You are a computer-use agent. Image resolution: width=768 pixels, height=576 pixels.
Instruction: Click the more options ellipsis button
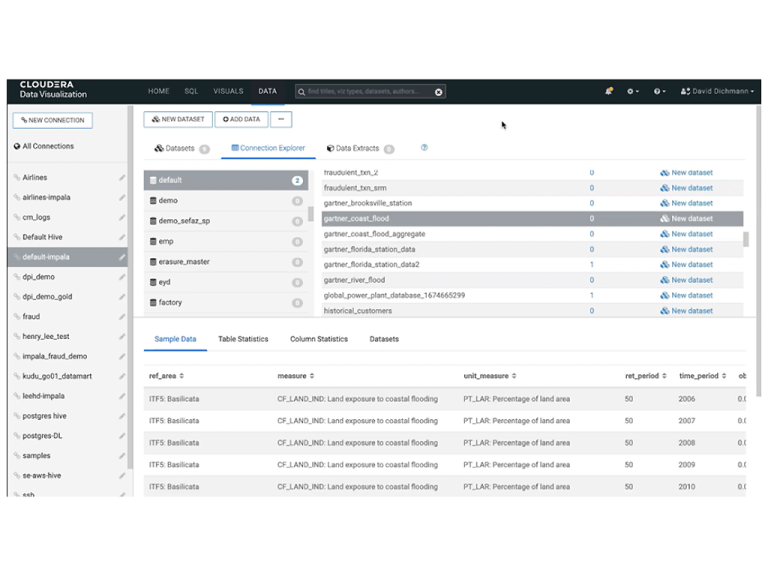point(281,119)
